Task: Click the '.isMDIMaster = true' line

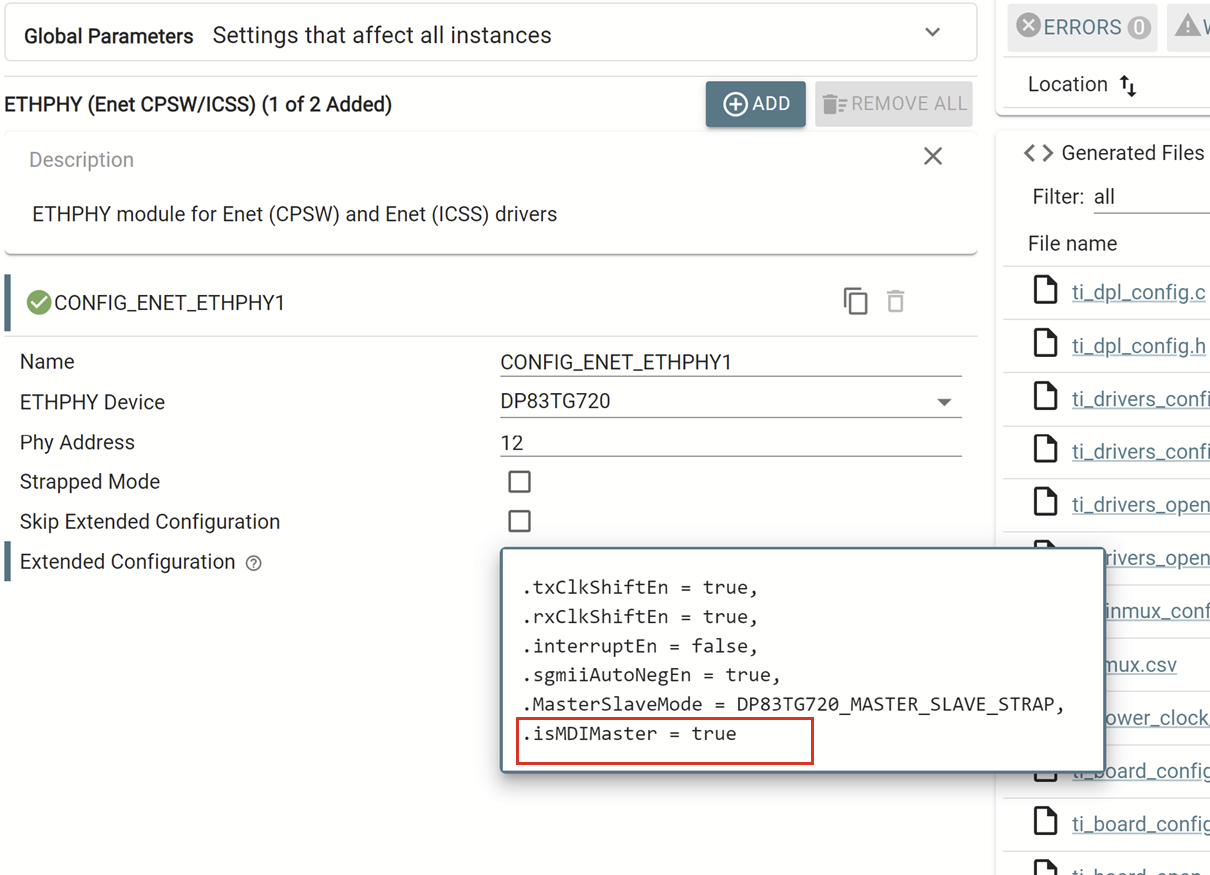Action: coord(629,734)
